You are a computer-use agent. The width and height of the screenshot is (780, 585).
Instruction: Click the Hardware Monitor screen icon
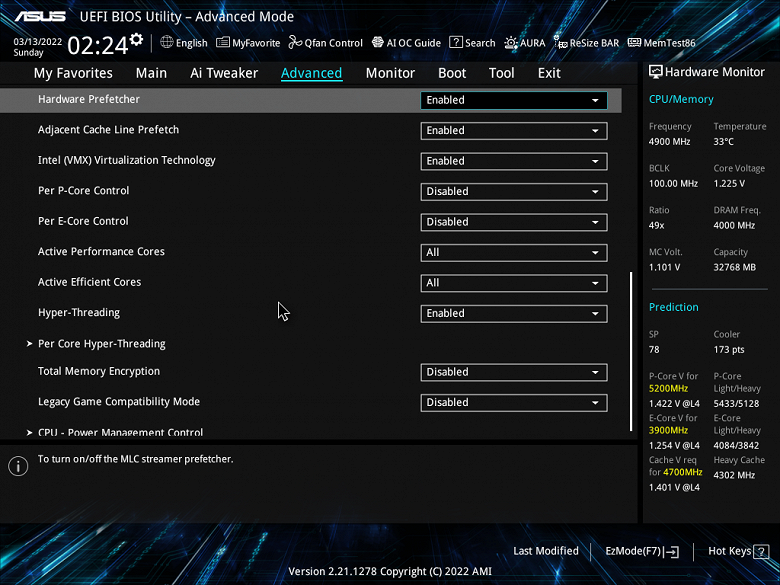tap(656, 72)
